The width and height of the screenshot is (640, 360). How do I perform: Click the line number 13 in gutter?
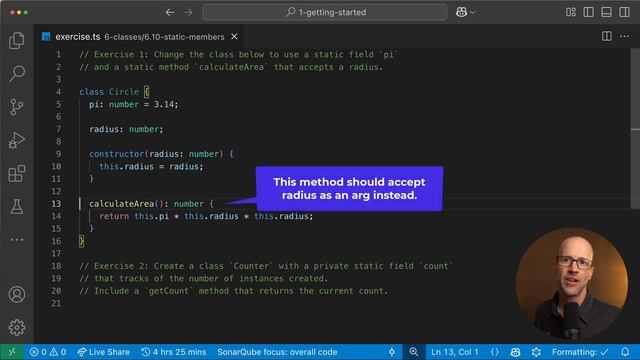coord(56,204)
